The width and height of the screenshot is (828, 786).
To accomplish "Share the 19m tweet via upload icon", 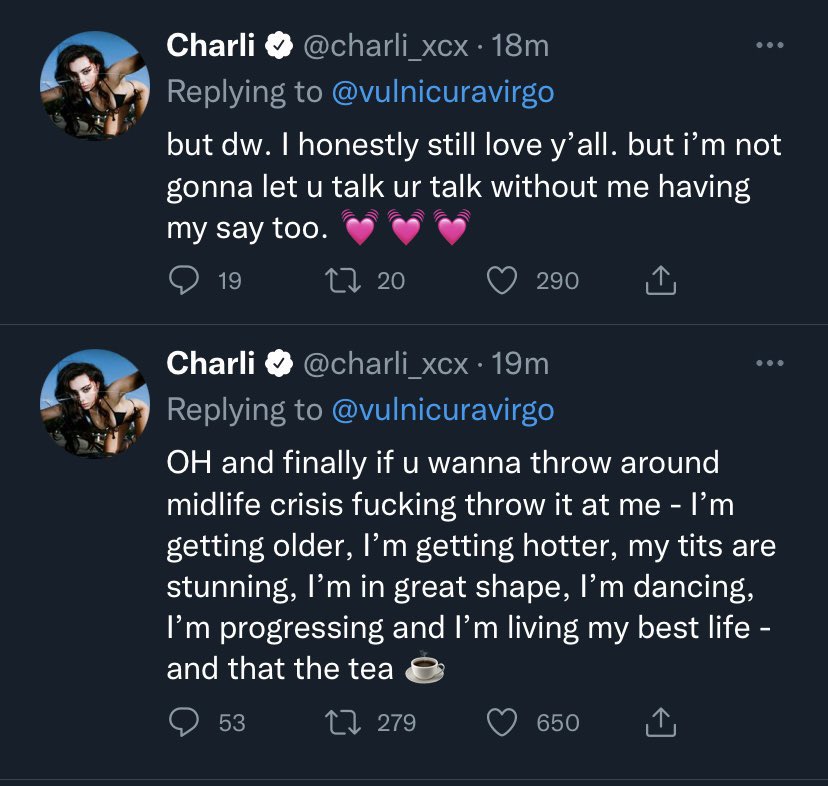I will point(659,722).
